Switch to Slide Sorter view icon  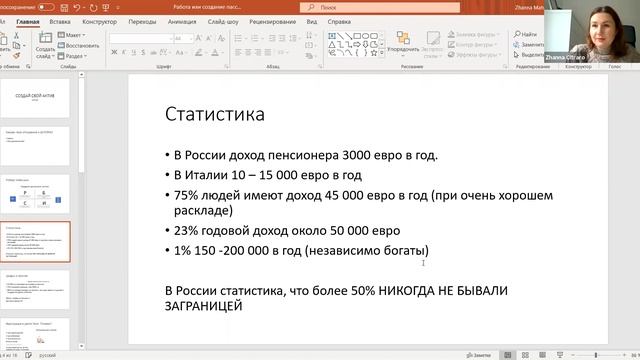[x=525, y=355]
